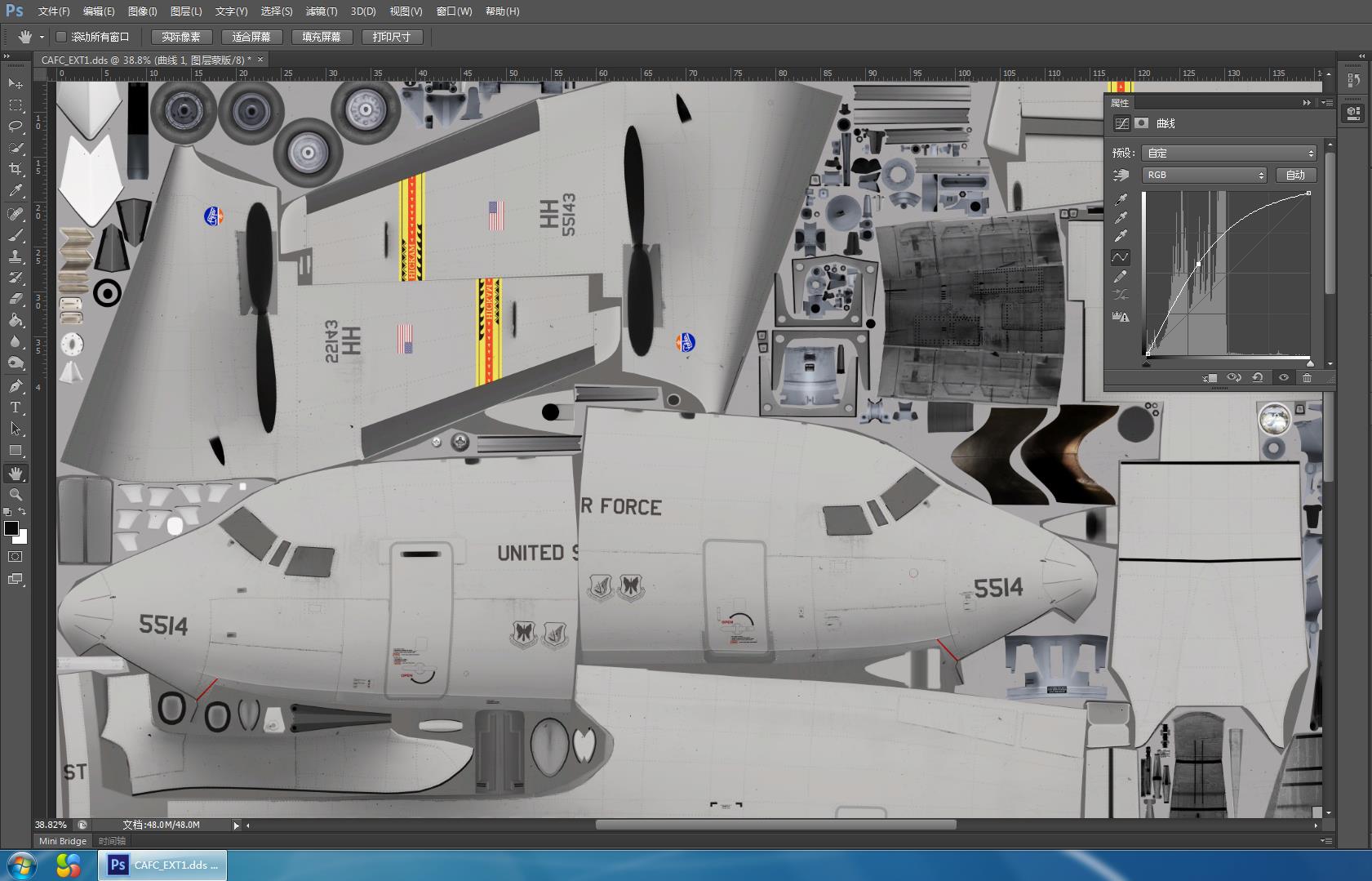View the previous state of adjustment

[1234, 378]
